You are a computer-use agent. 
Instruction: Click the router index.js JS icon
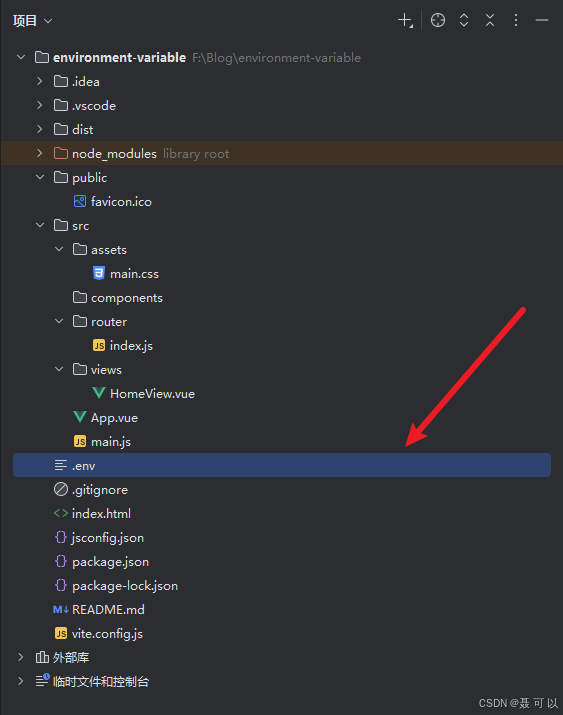click(99, 346)
